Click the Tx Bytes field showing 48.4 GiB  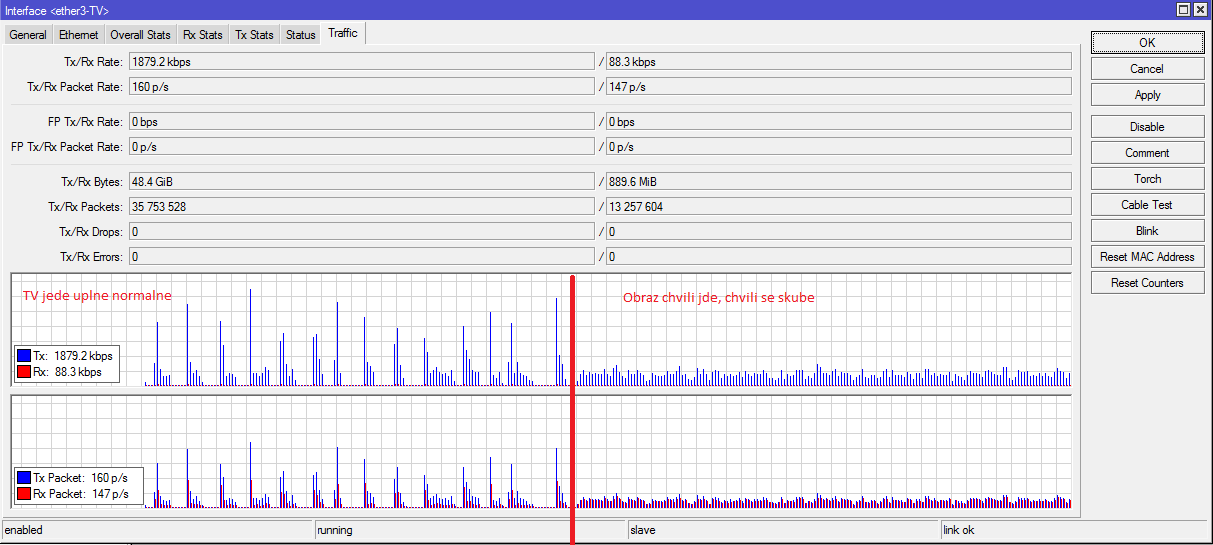pos(361,181)
